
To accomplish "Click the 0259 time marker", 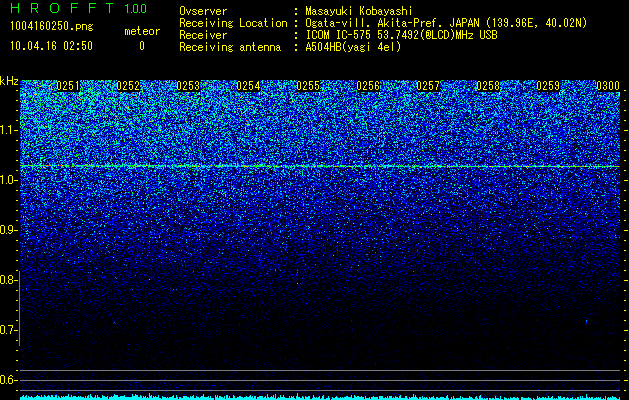I will 548,86.
